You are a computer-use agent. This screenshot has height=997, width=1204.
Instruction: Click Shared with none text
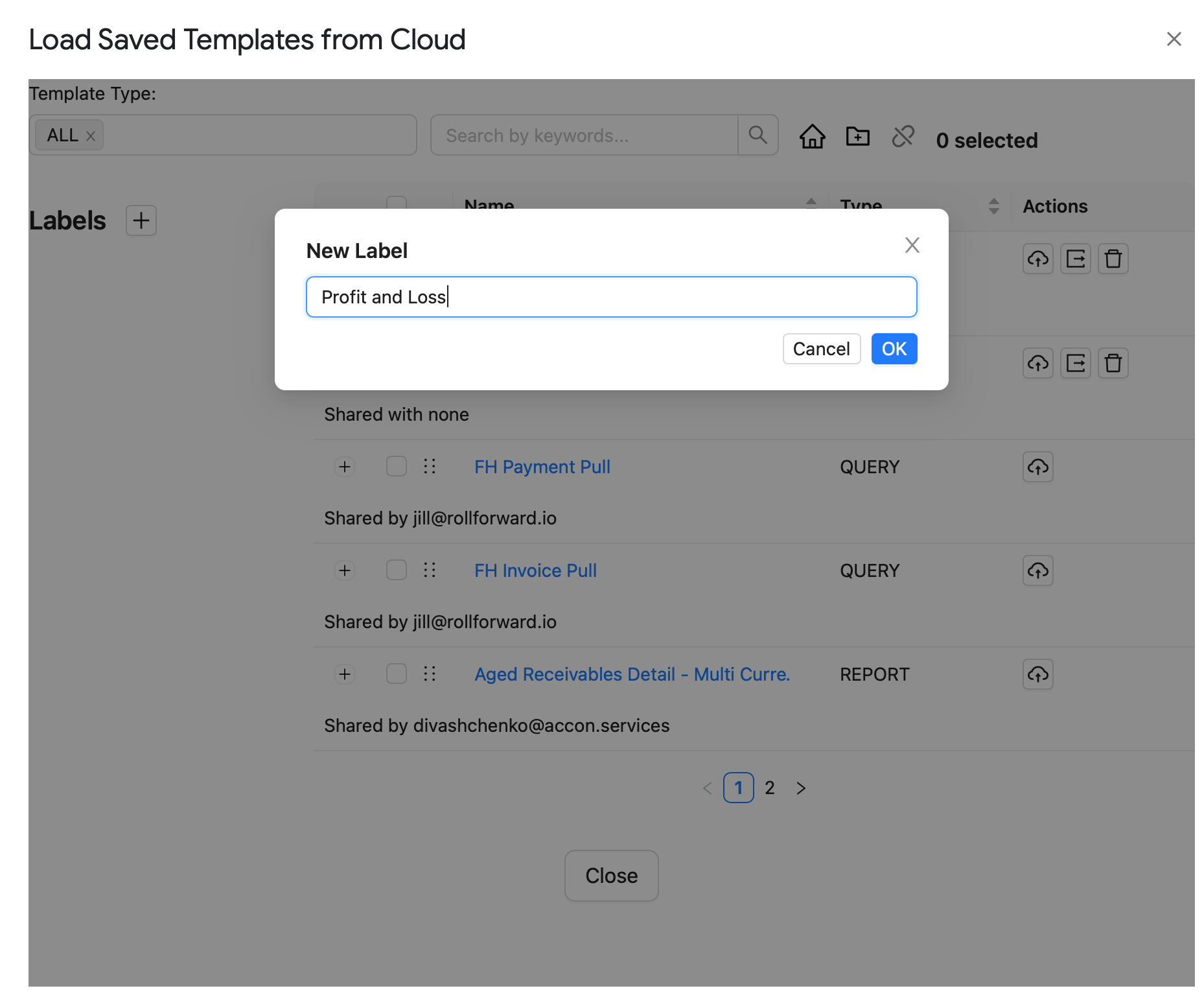point(397,415)
